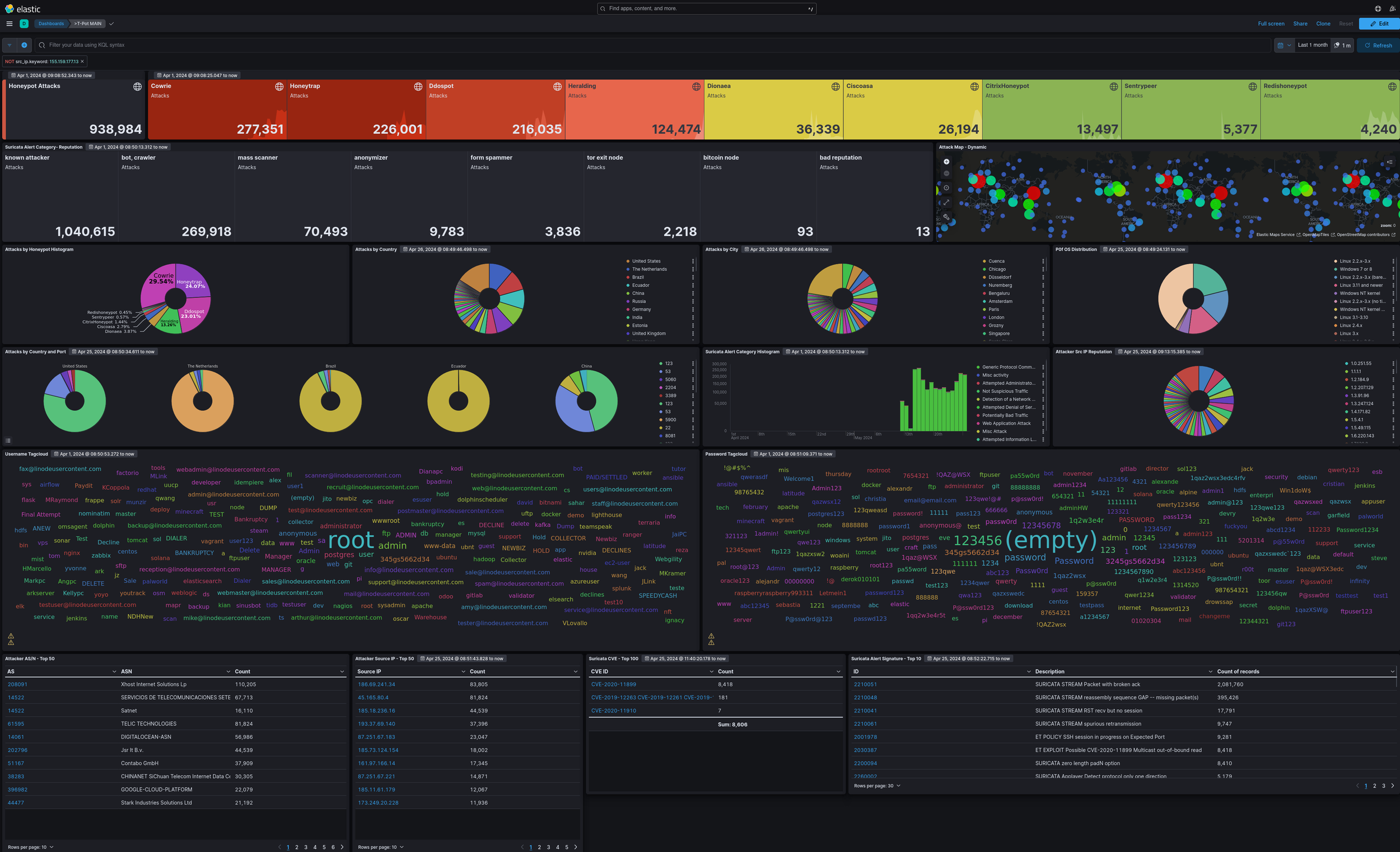Zoom in on the Attack Map
1400x852 pixels.
946,162
